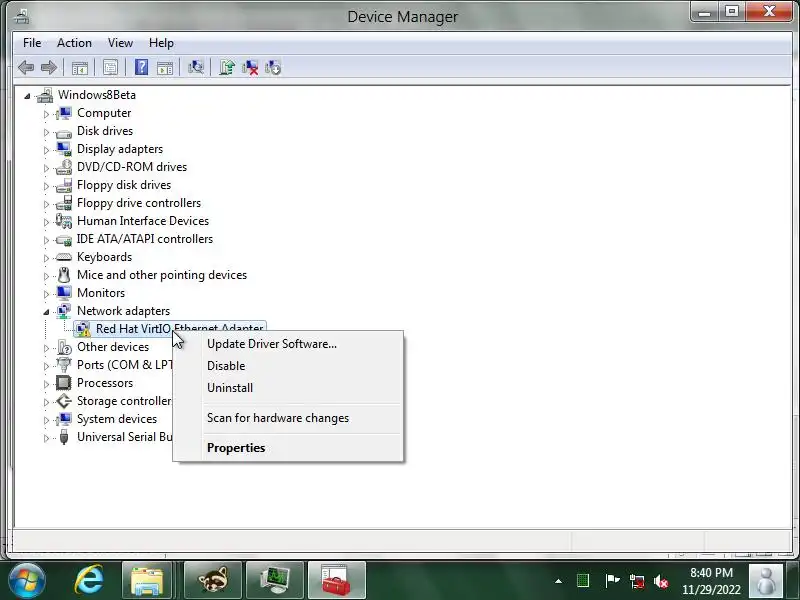
Task: Click the Back arrow toolbar icon
Action: coord(26,67)
